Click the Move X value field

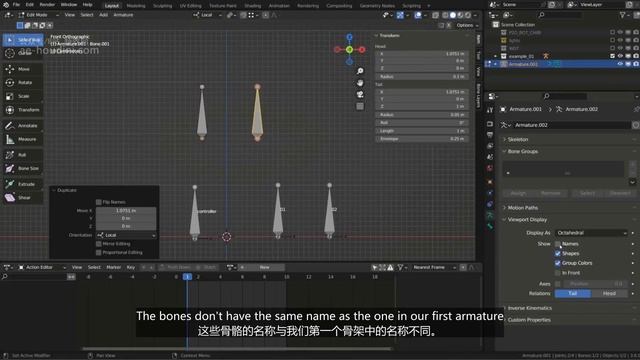(126, 211)
